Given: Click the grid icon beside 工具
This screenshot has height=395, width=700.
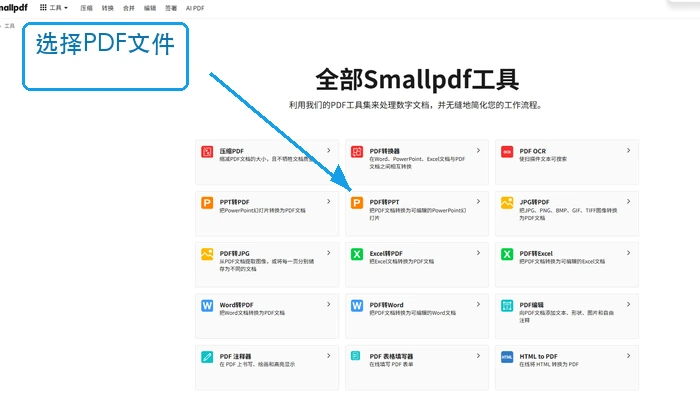Looking at the screenshot, I should click(x=43, y=8).
